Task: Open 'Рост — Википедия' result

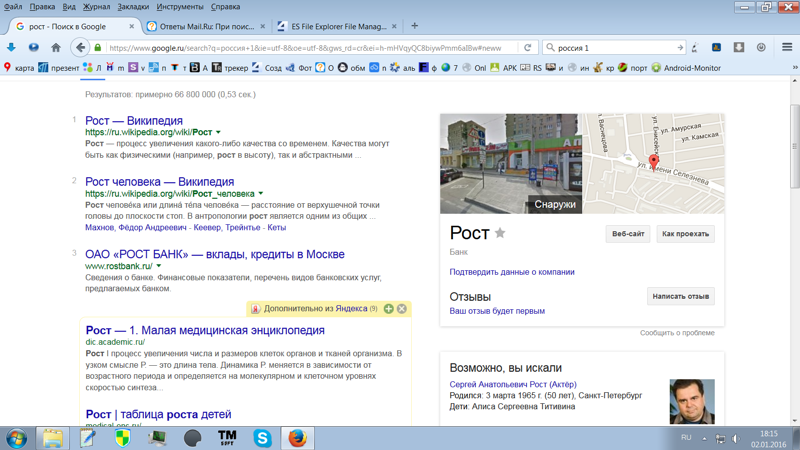Action: point(134,120)
